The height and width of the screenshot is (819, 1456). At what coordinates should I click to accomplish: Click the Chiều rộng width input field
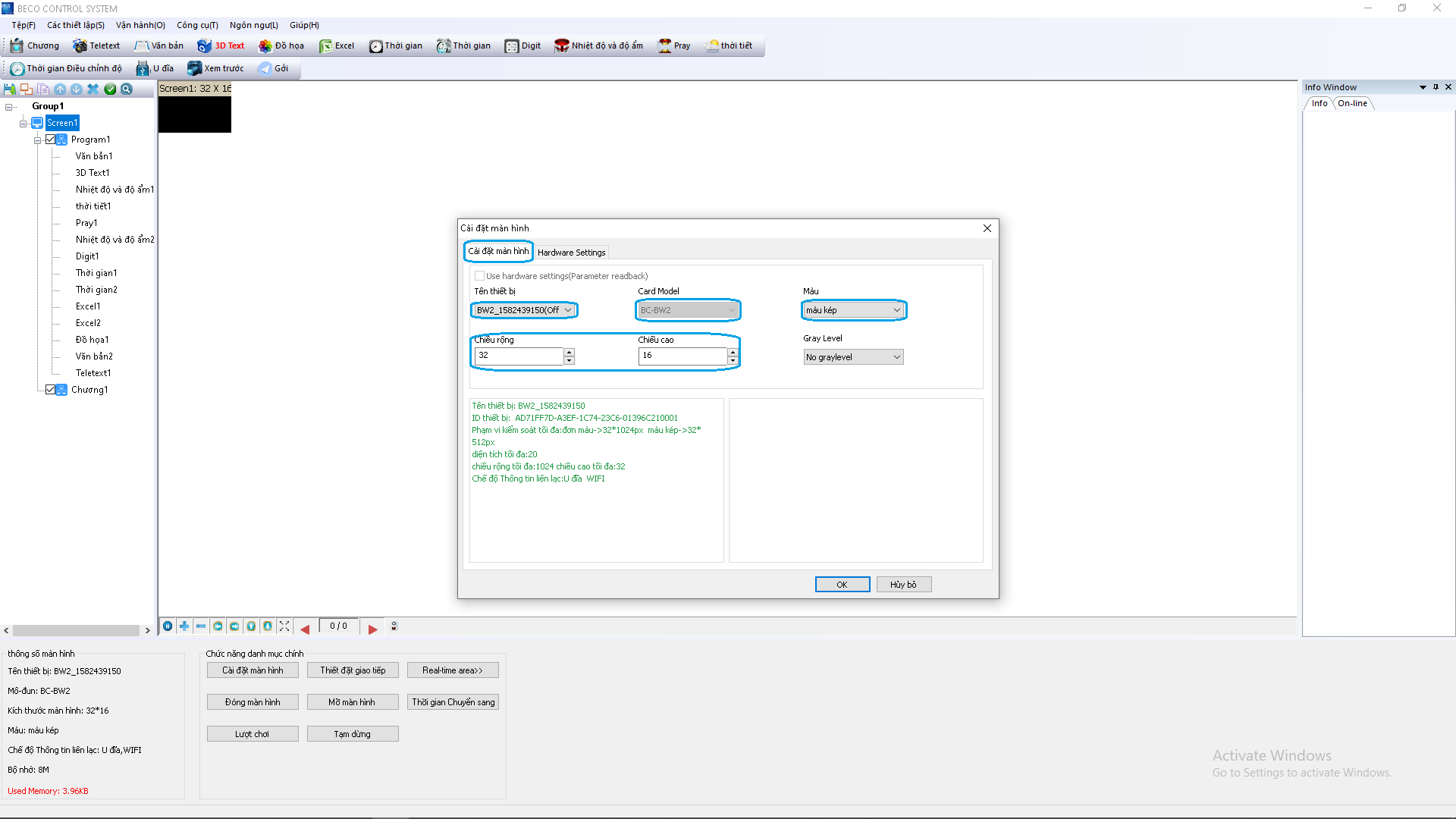tap(519, 356)
